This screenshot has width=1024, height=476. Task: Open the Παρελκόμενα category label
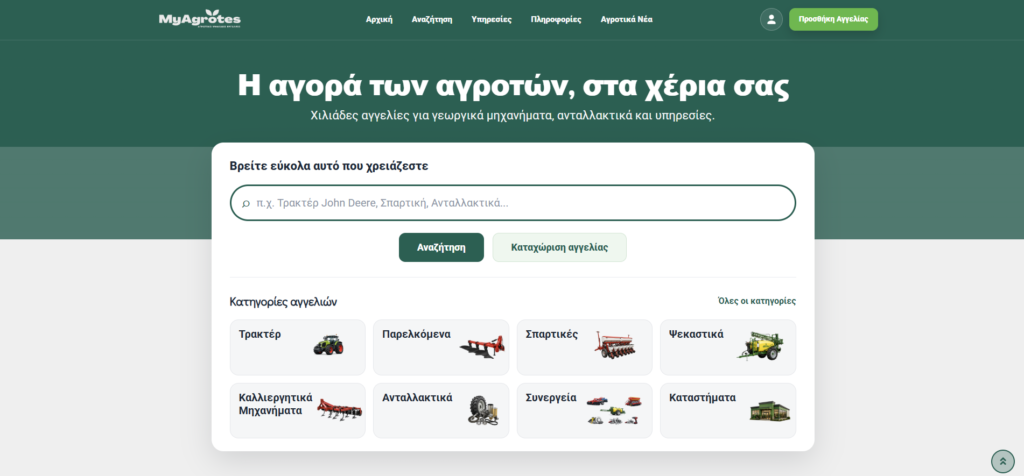pyautogui.click(x=417, y=334)
